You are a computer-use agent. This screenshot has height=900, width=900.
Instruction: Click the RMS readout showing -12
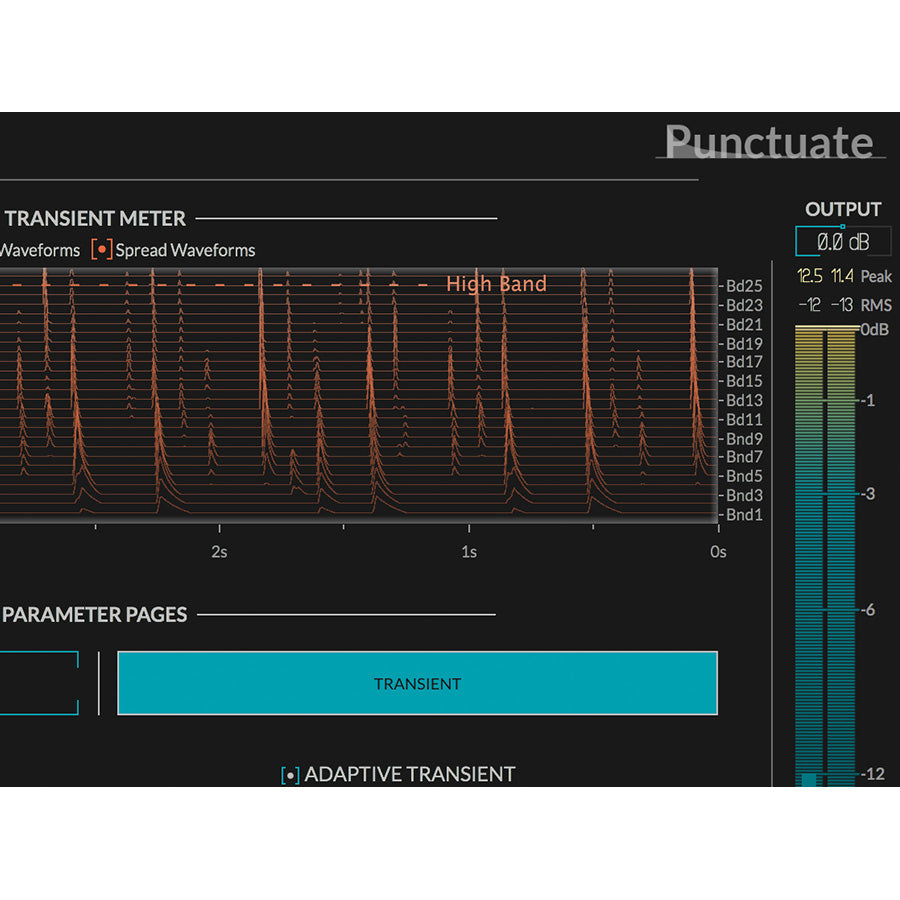(812, 304)
